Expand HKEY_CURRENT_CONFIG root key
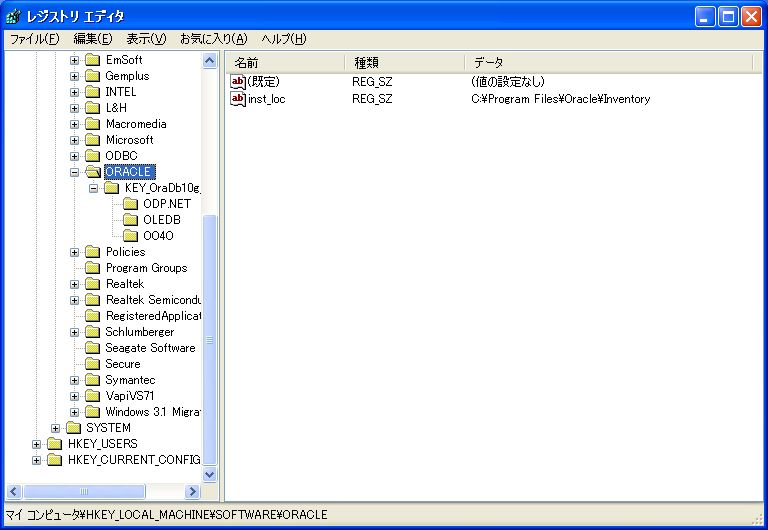 (36, 460)
